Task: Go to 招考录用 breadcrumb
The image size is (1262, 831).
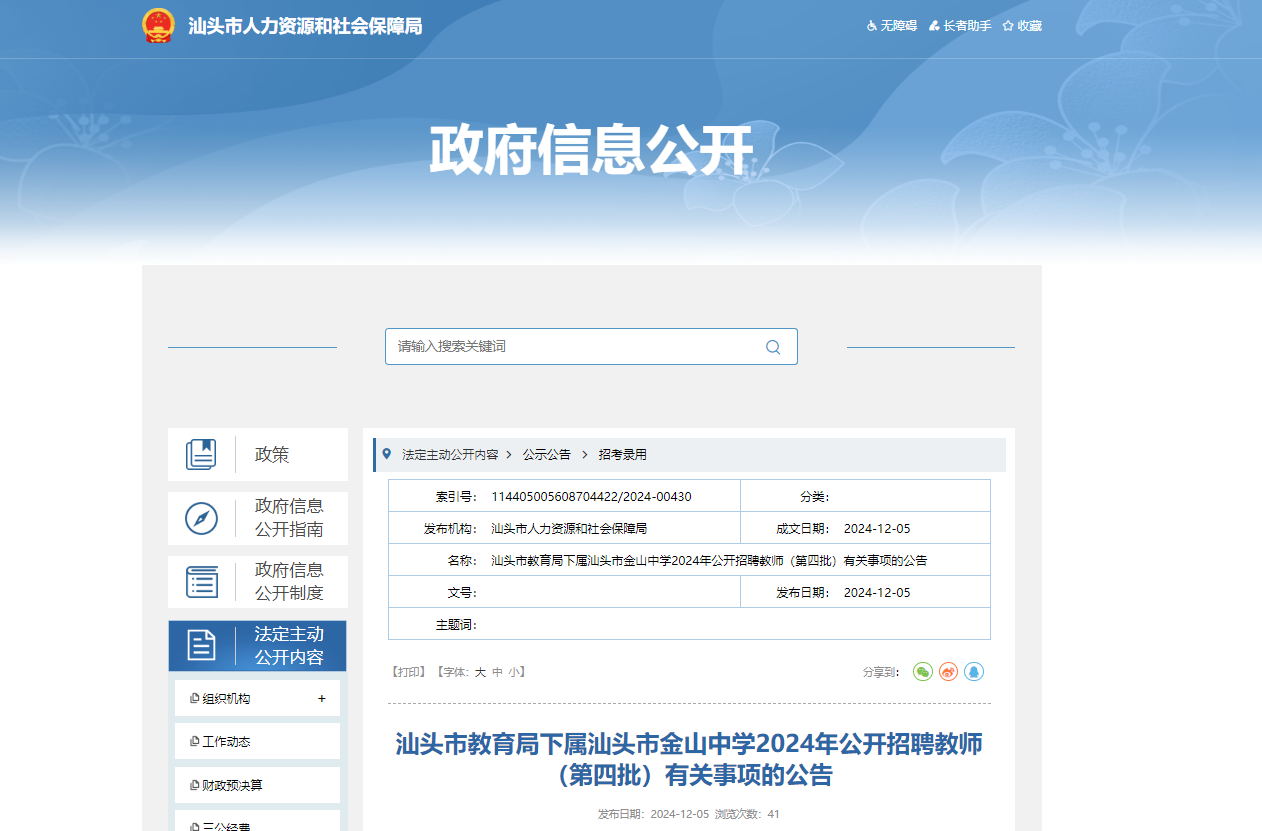Action: tap(623, 454)
